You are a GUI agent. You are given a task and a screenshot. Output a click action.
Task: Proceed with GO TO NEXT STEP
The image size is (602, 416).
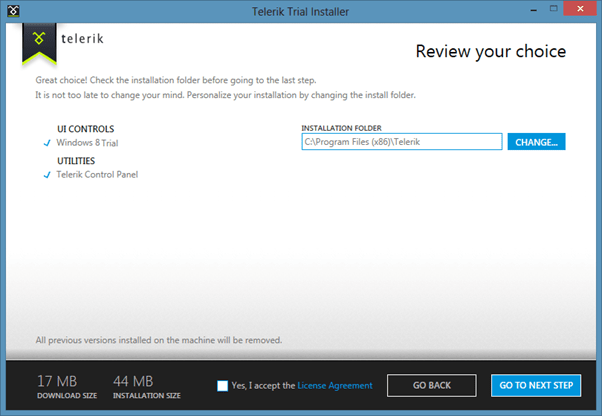coord(535,386)
